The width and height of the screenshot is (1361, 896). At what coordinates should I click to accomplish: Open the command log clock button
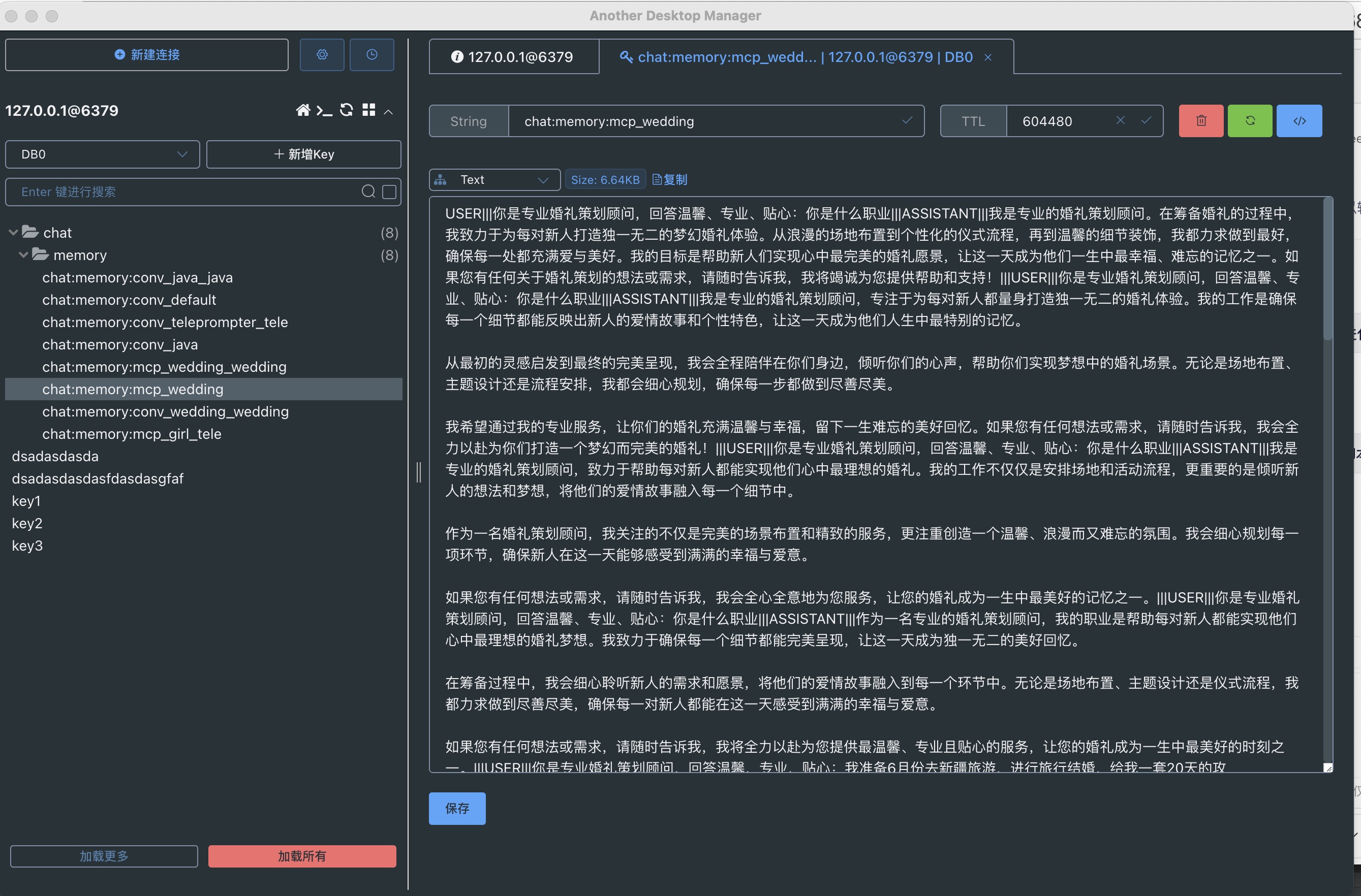pos(372,55)
